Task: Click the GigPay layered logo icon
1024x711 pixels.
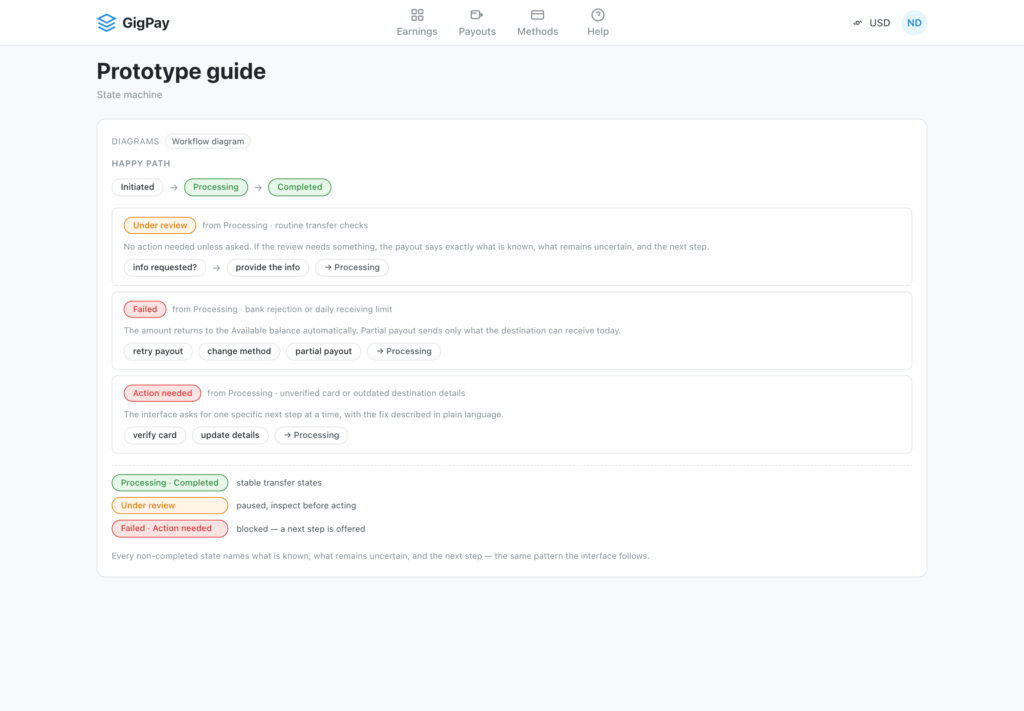Action: pyautogui.click(x=106, y=23)
